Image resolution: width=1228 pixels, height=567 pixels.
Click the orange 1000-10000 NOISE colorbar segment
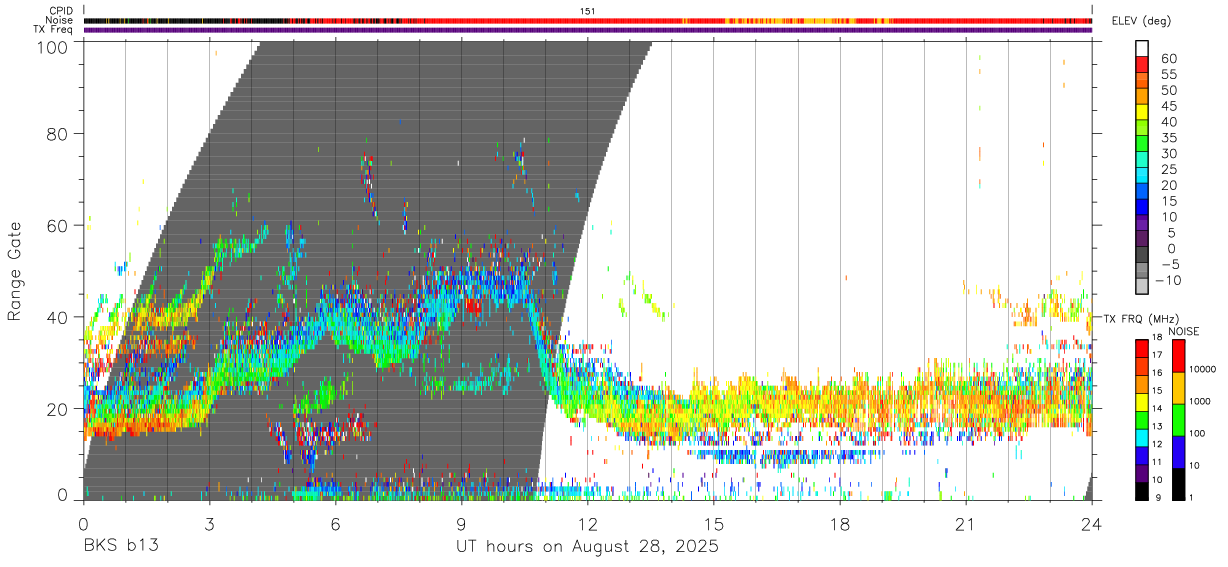1179,388
